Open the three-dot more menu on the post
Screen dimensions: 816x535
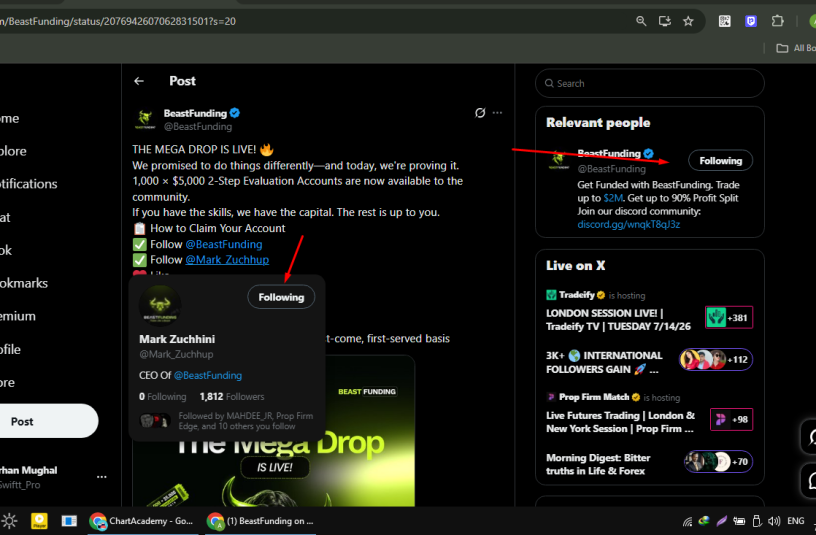pos(498,113)
